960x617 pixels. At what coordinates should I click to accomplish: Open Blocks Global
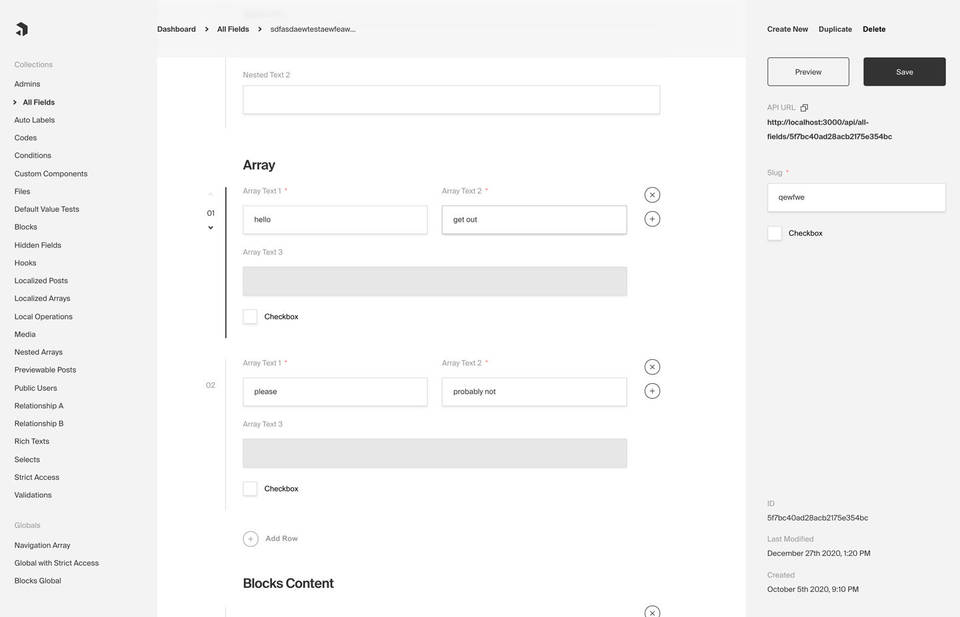pos(37,581)
